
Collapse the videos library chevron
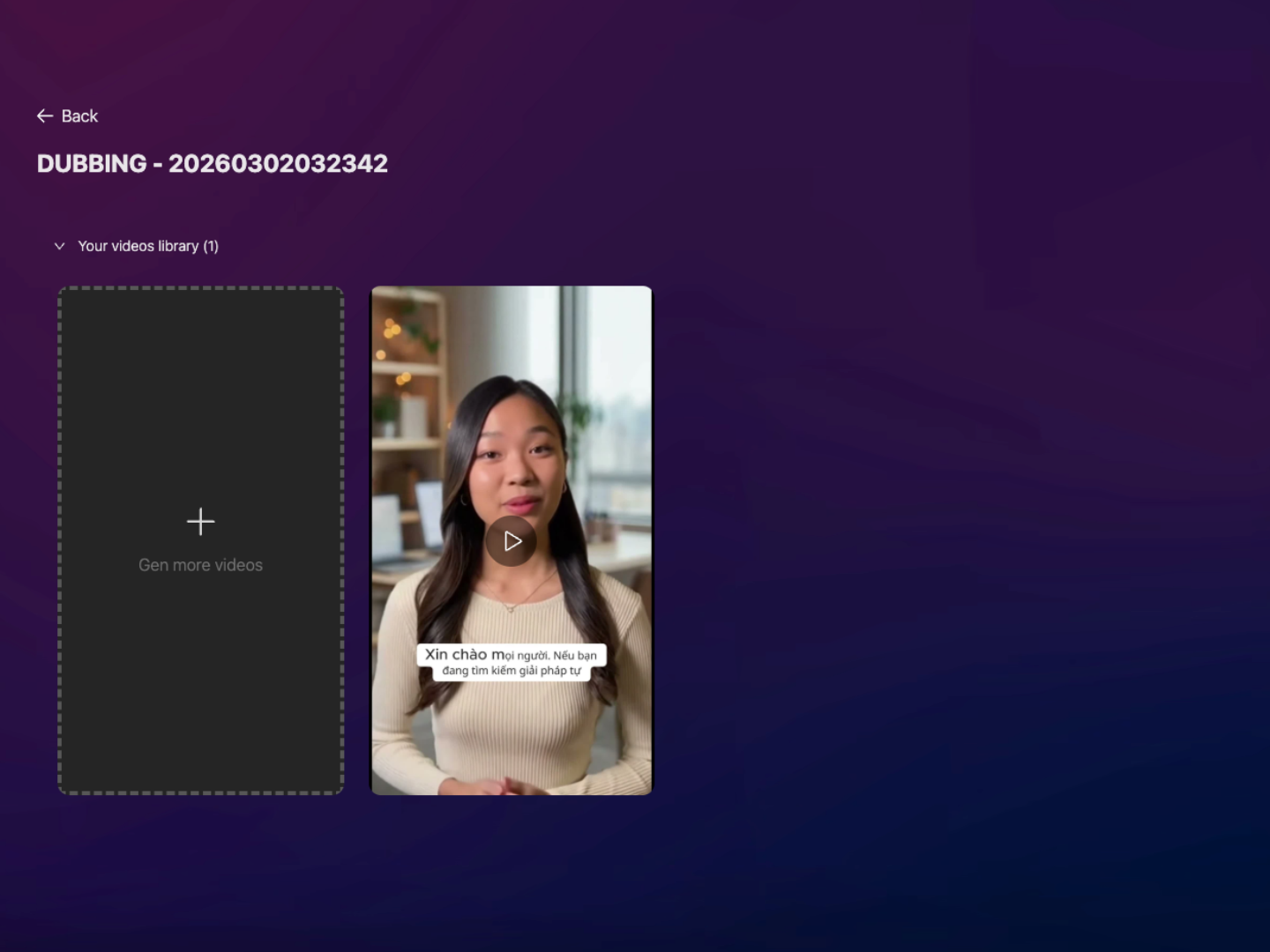[x=59, y=247]
